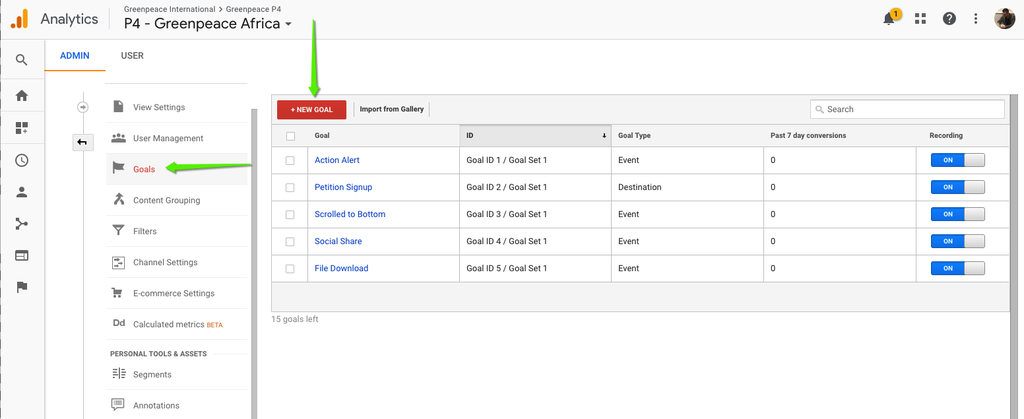The image size is (1024, 419).
Task: Click the back arrow button in admin column
Action: [83, 142]
